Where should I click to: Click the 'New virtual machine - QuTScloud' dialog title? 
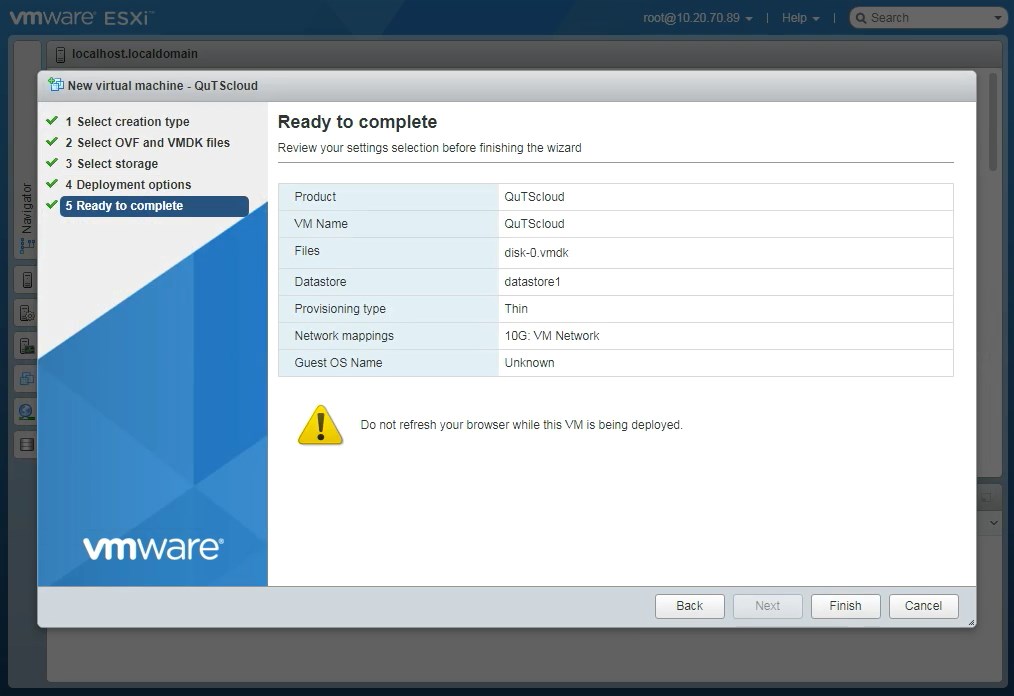(x=162, y=85)
